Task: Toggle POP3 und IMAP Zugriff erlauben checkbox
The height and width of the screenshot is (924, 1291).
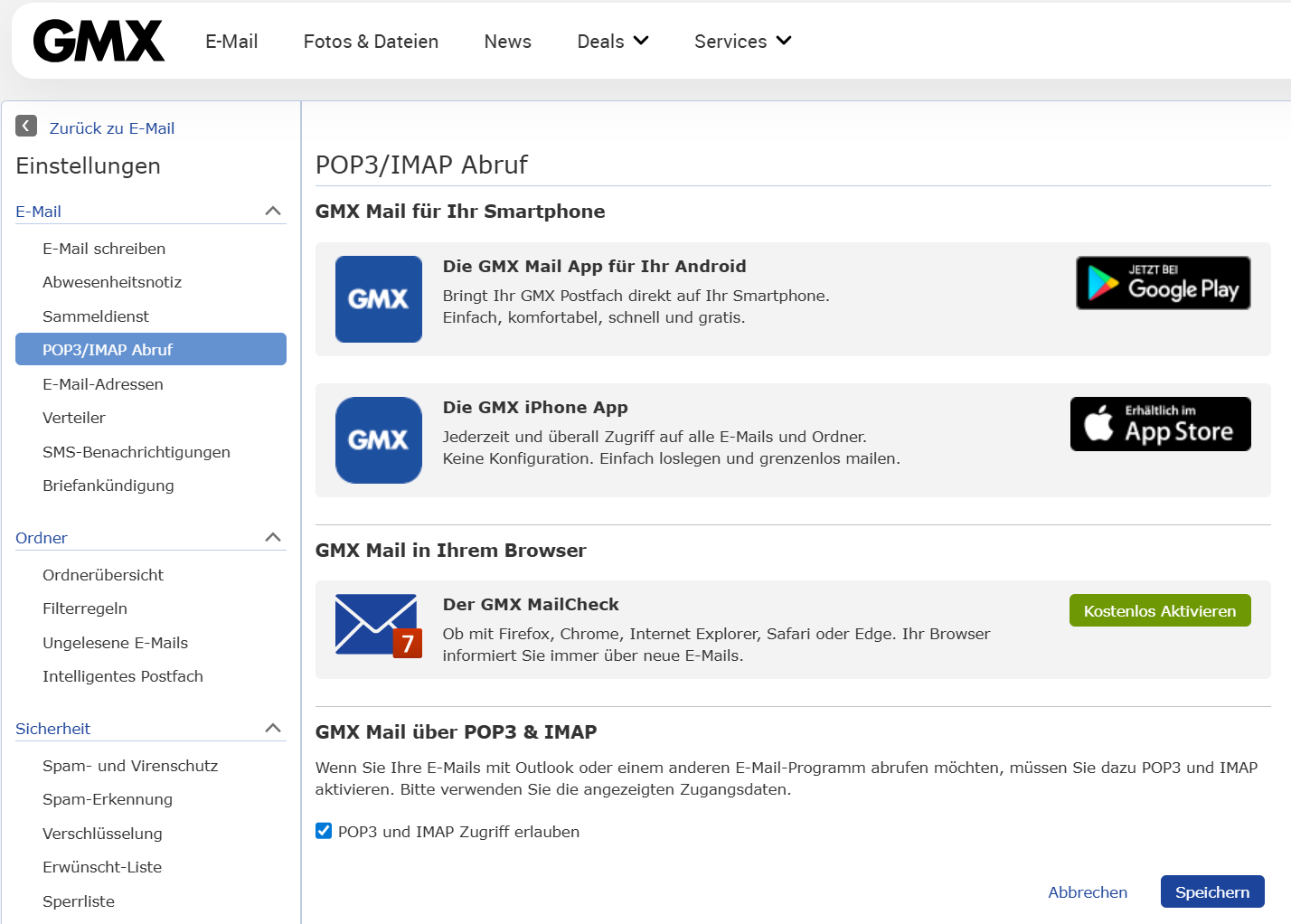Action: (324, 831)
